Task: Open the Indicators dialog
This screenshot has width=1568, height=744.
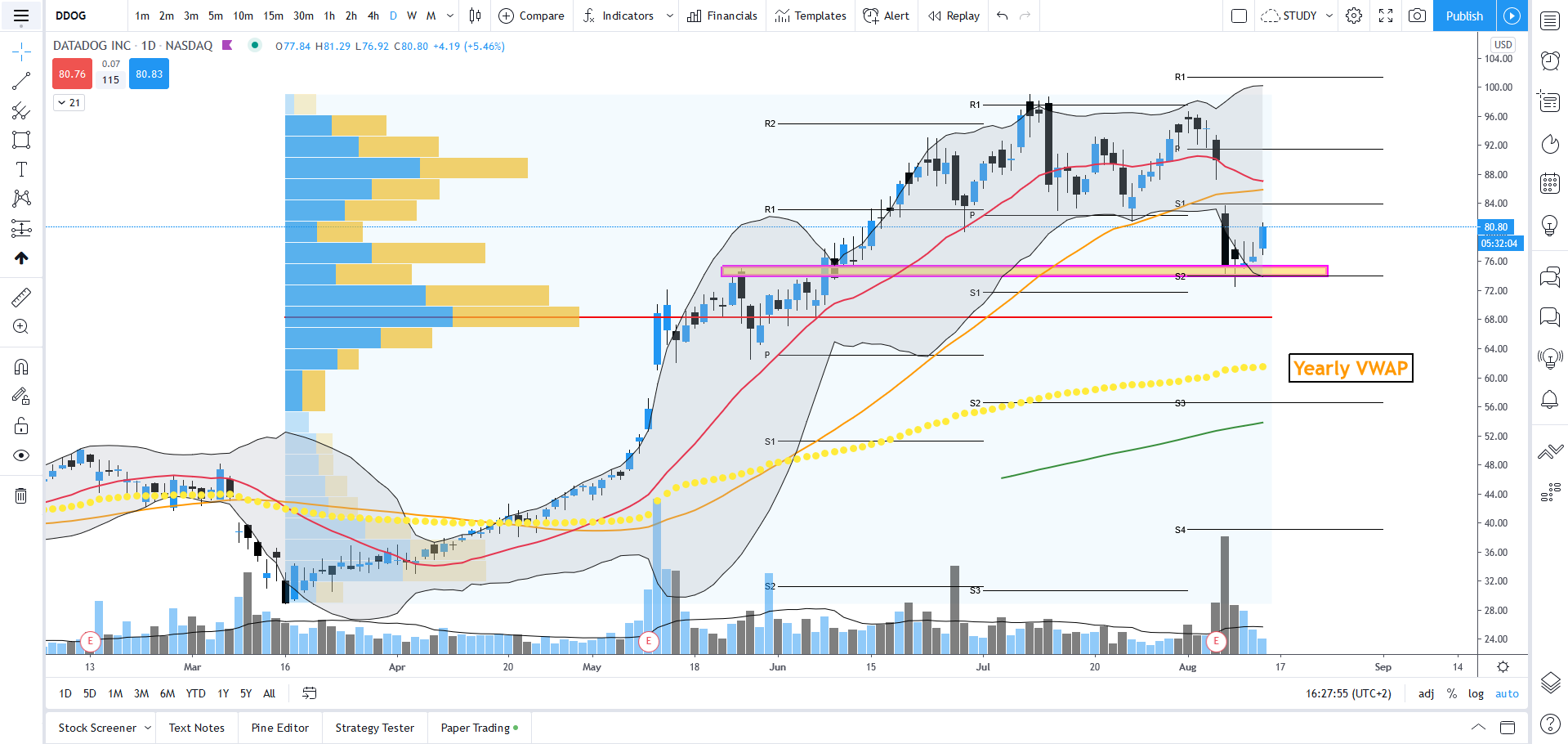Action: click(x=618, y=16)
